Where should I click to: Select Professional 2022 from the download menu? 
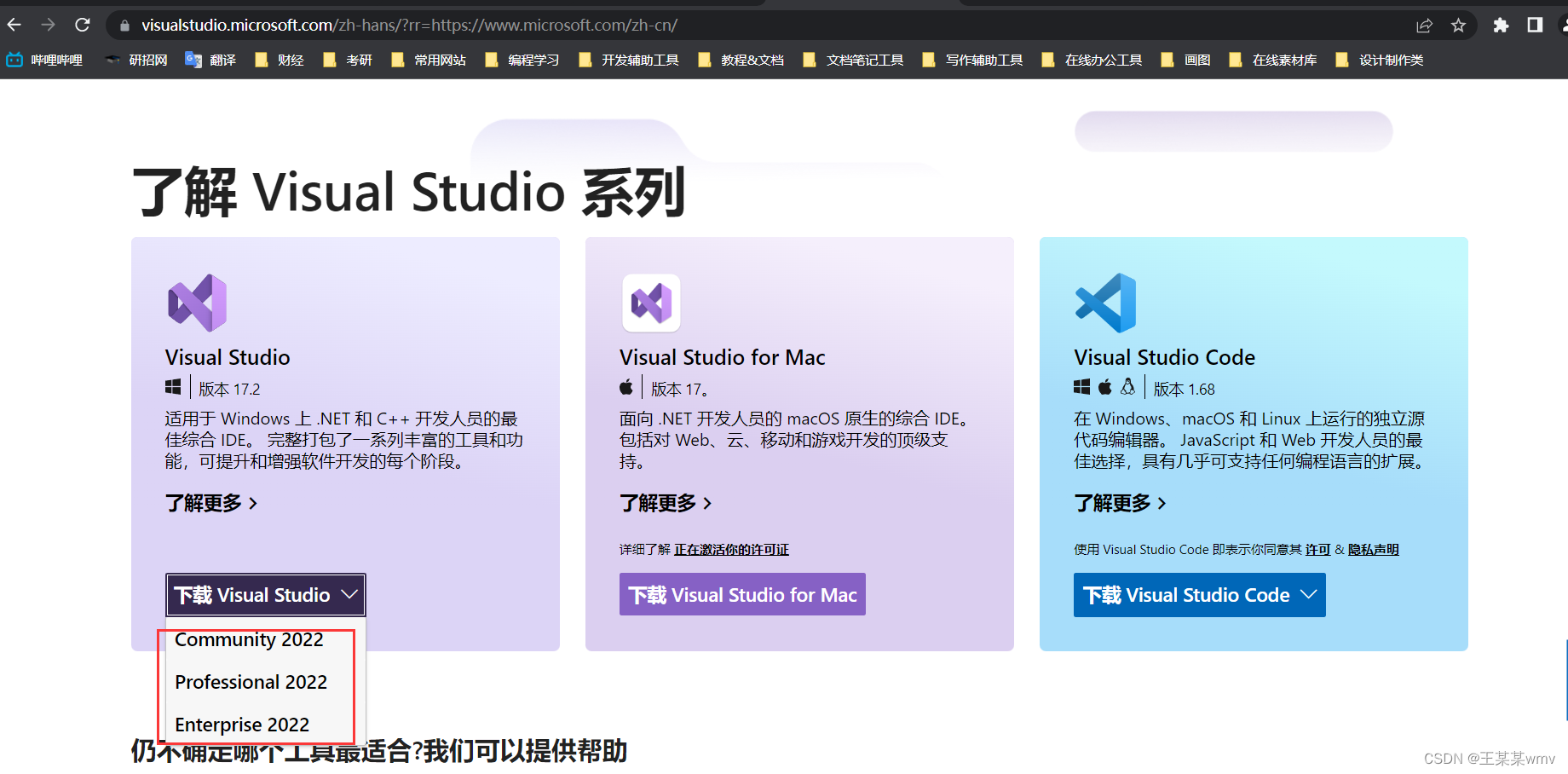[x=251, y=682]
